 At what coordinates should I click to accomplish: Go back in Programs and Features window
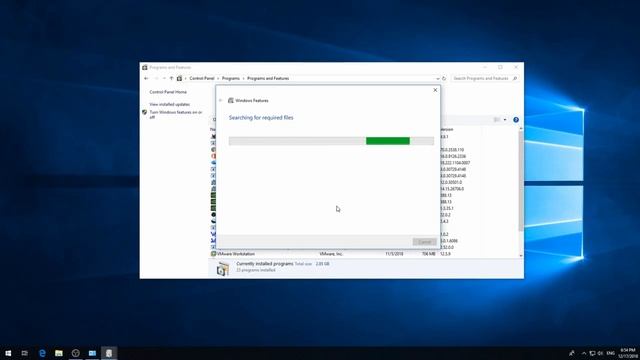point(147,78)
